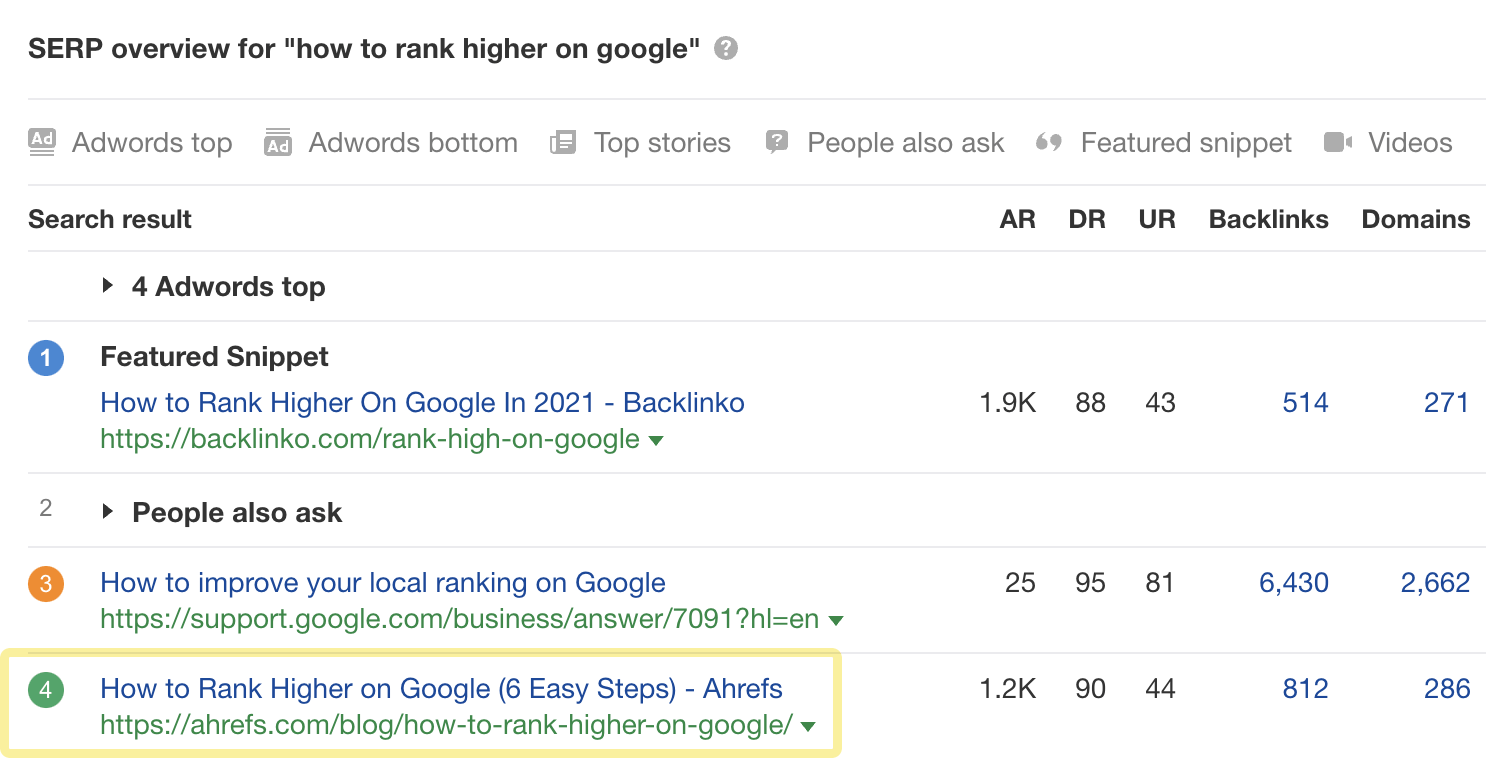This screenshot has width=1486, height=758.
Task: Click the blue position 1 badge
Action: [x=46, y=358]
